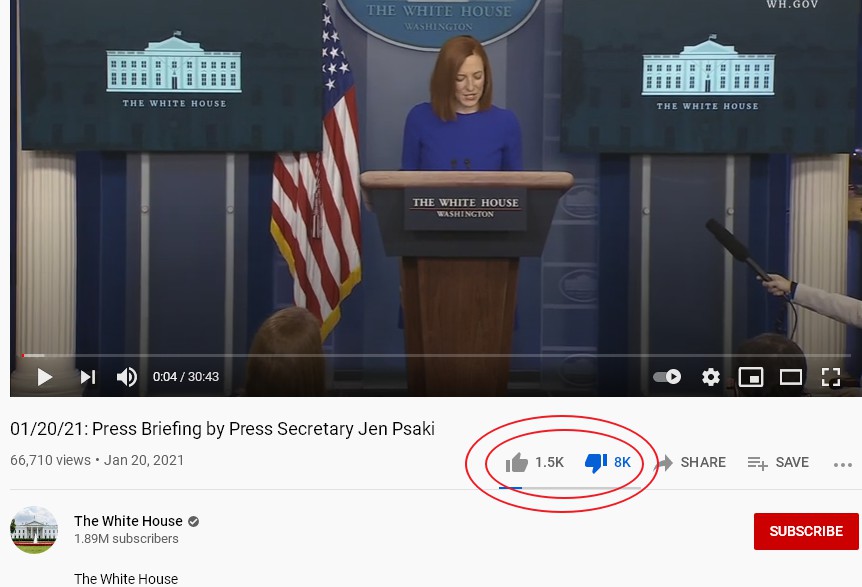This screenshot has height=587, width=862.
Task: Open video settings gear
Action: [710, 377]
